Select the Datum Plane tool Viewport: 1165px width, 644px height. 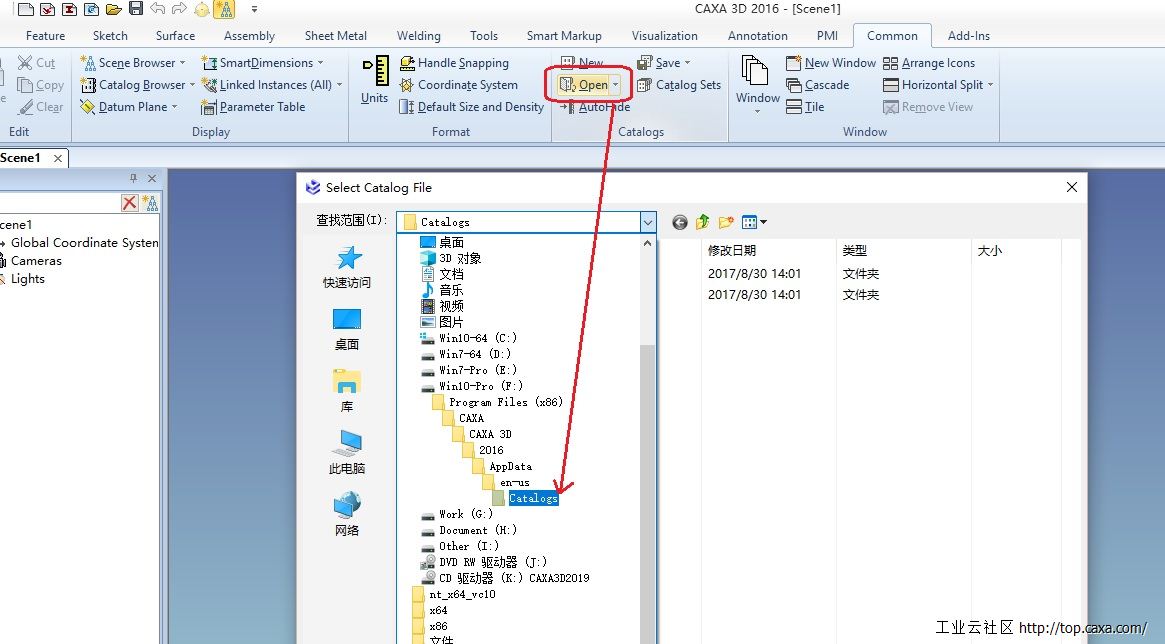tap(123, 107)
